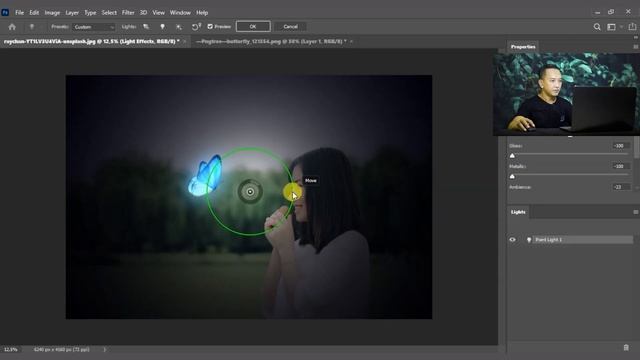
Task: Open the Layer menu
Action: tap(72, 13)
